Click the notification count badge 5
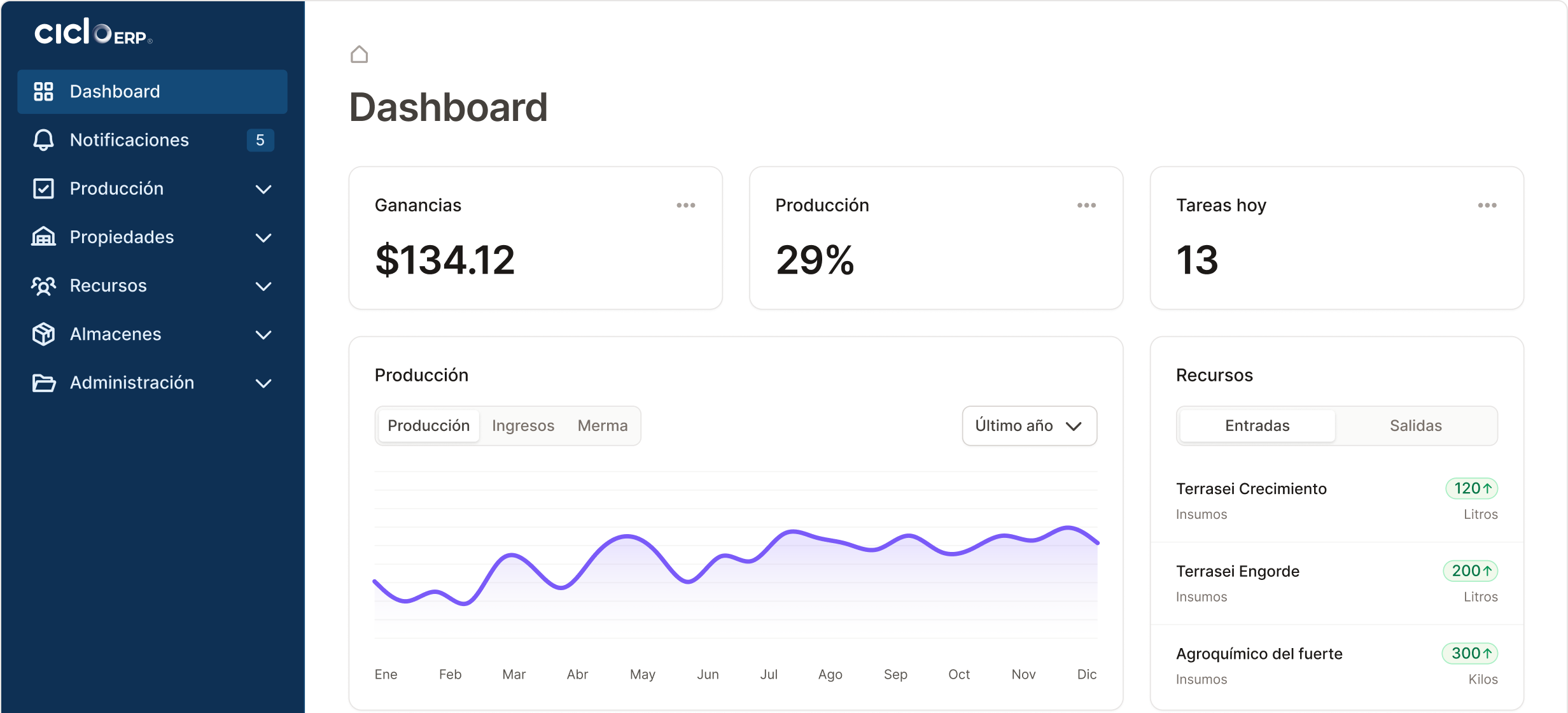The image size is (1568, 713). (260, 140)
